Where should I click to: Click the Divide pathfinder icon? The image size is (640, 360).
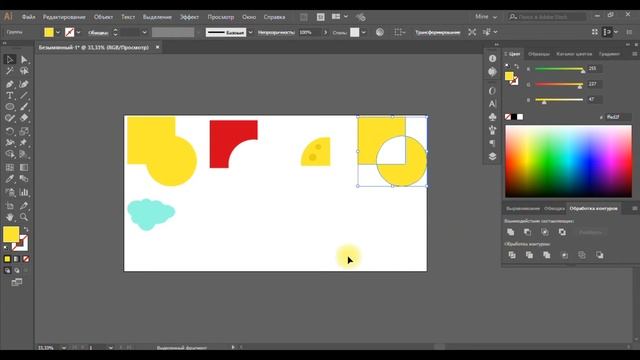point(512,255)
